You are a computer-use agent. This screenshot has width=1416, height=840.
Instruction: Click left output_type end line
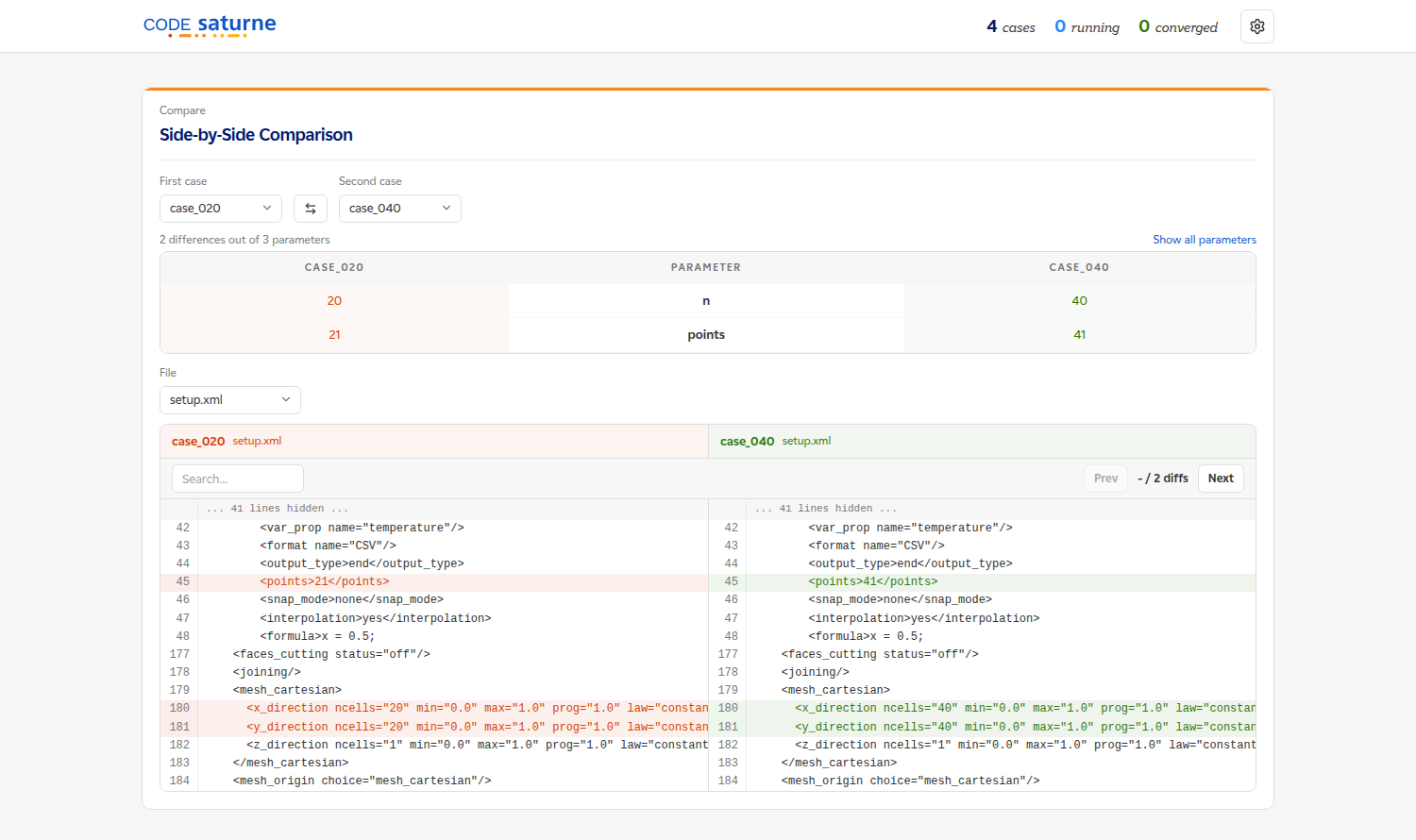pyautogui.click(x=434, y=564)
